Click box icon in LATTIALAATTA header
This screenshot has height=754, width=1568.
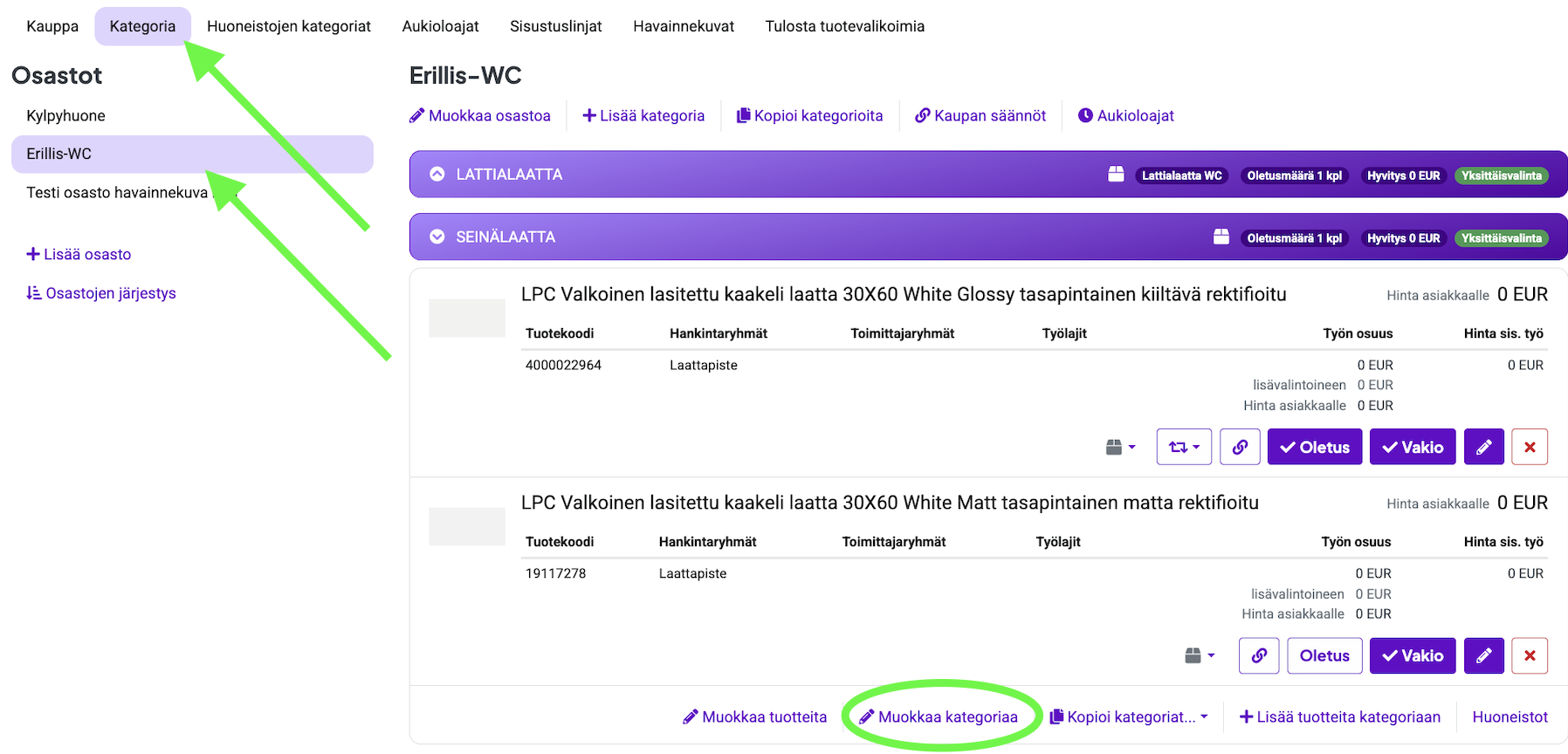click(x=1116, y=175)
